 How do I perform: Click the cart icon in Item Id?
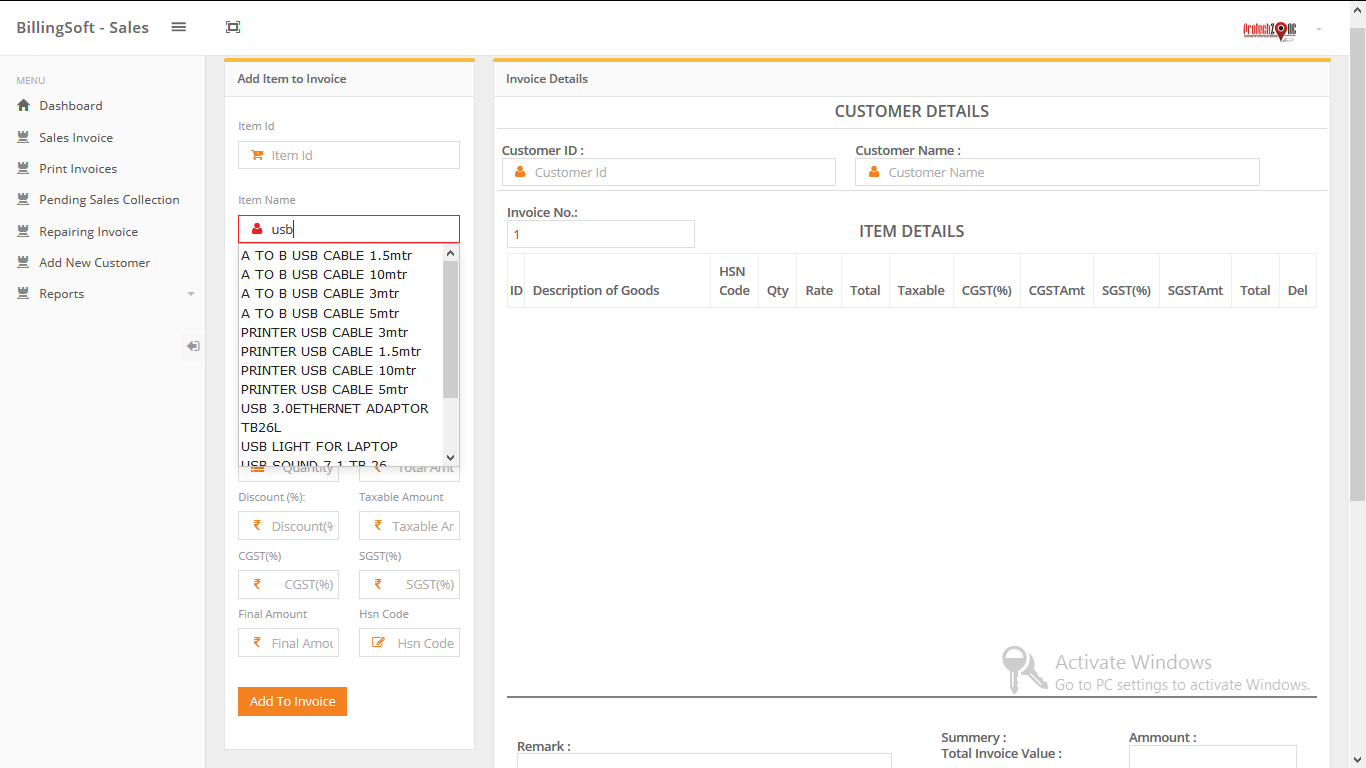257,155
